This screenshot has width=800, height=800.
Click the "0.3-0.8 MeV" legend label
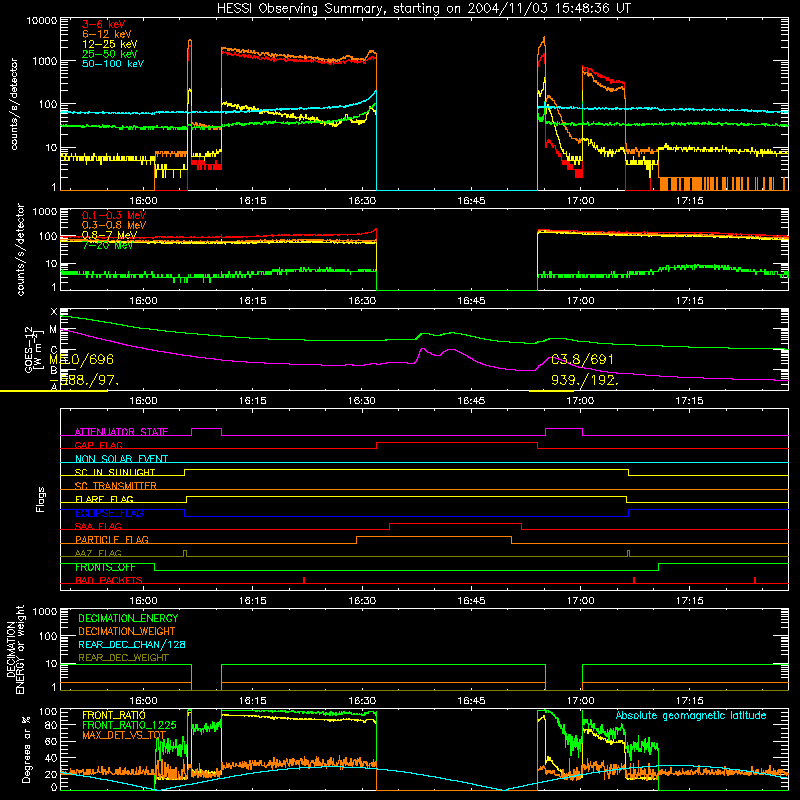coord(114,225)
